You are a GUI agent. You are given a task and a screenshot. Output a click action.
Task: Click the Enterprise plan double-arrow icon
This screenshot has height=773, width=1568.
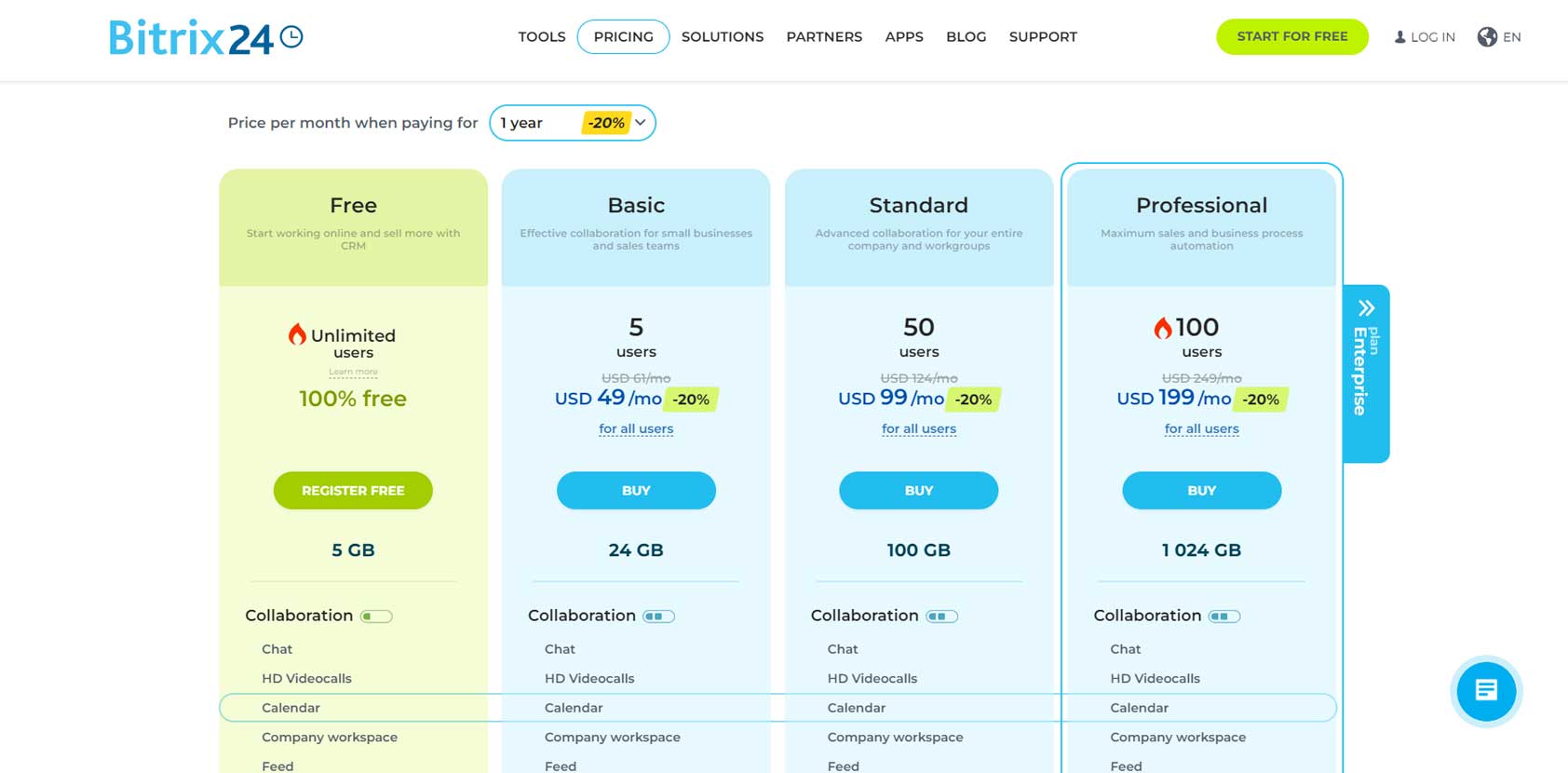tap(1366, 308)
